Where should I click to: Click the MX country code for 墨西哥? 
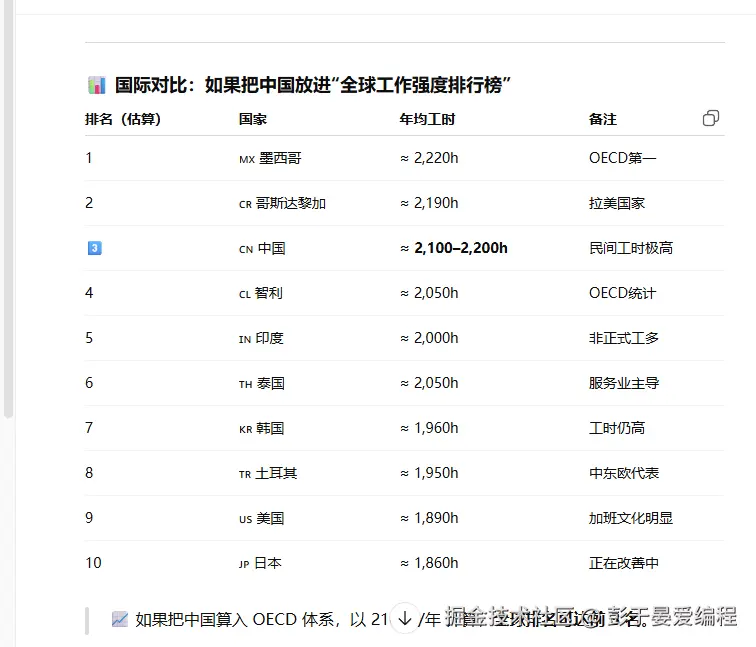(x=247, y=159)
